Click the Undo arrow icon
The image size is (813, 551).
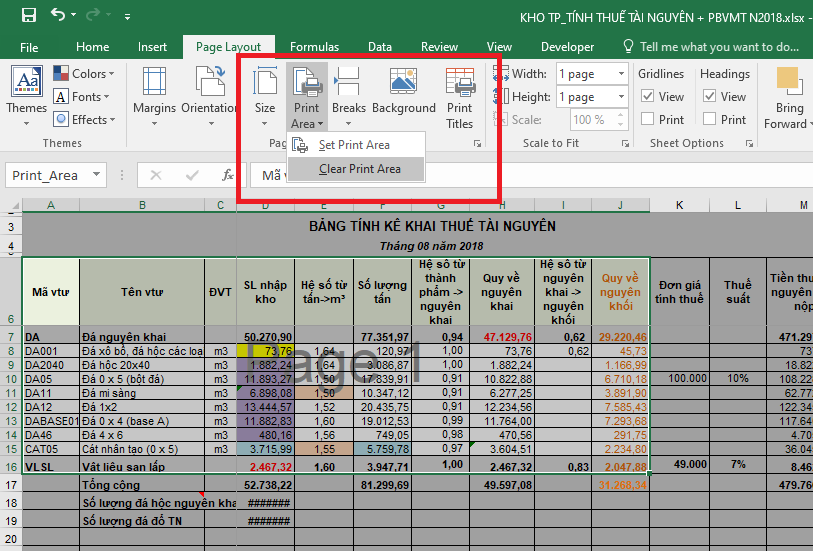(x=58, y=16)
